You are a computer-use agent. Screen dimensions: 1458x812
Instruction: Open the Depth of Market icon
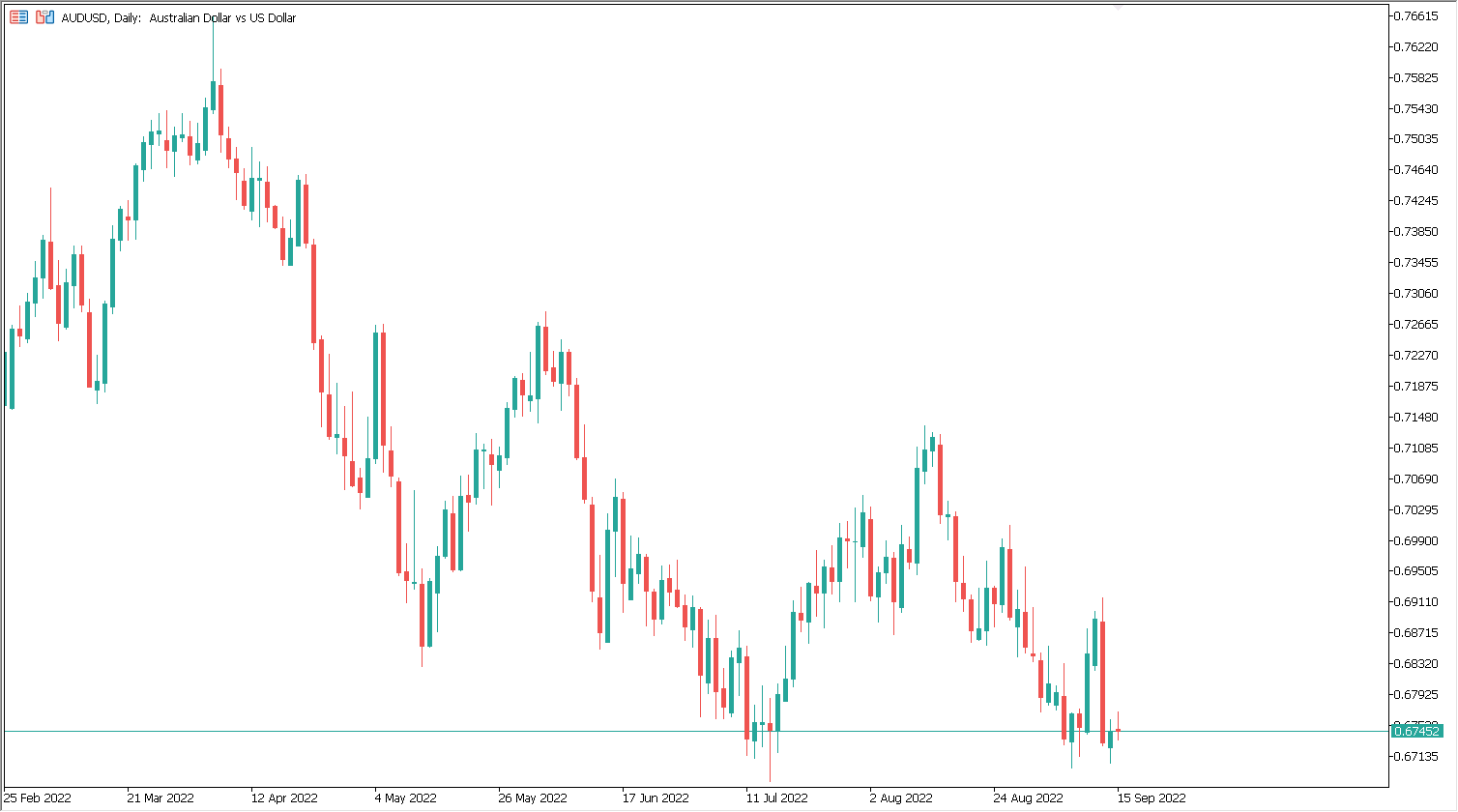coord(19,17)
